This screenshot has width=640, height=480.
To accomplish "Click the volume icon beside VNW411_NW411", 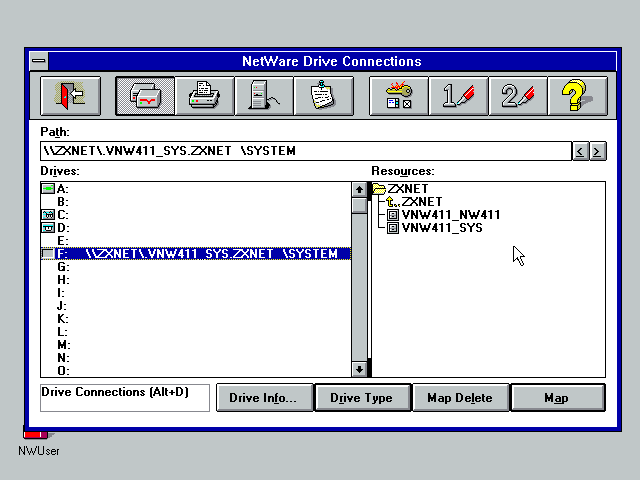I will (x=393, y=215).
